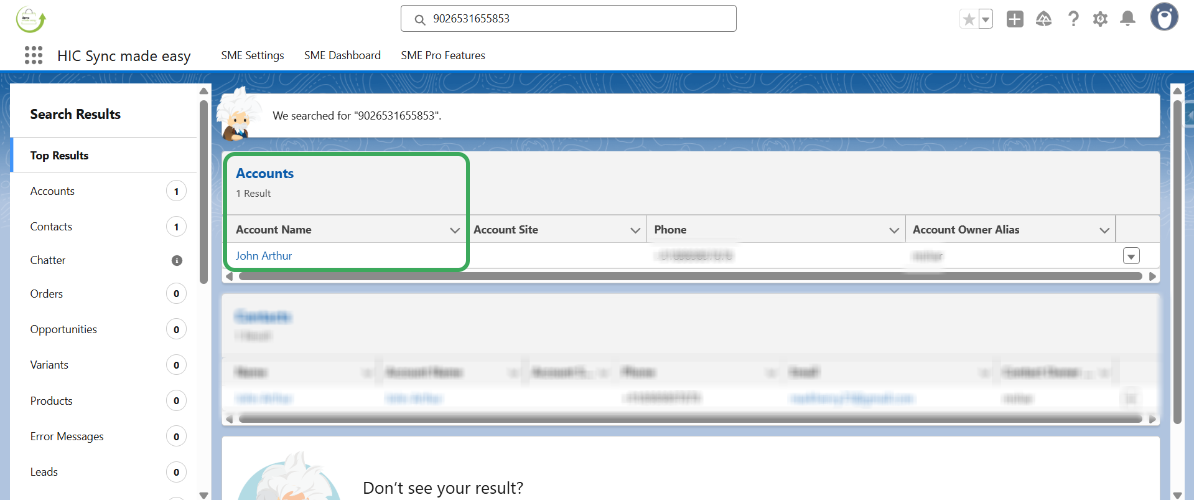
Task: Open the help question mark icon
Action: coord(1073,19)
